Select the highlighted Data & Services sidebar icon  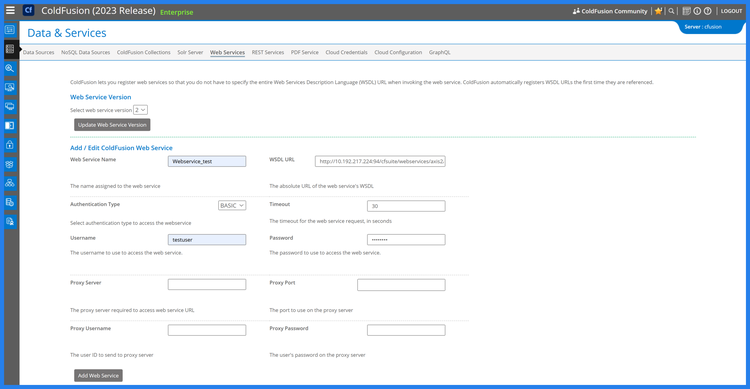(10, 49)
